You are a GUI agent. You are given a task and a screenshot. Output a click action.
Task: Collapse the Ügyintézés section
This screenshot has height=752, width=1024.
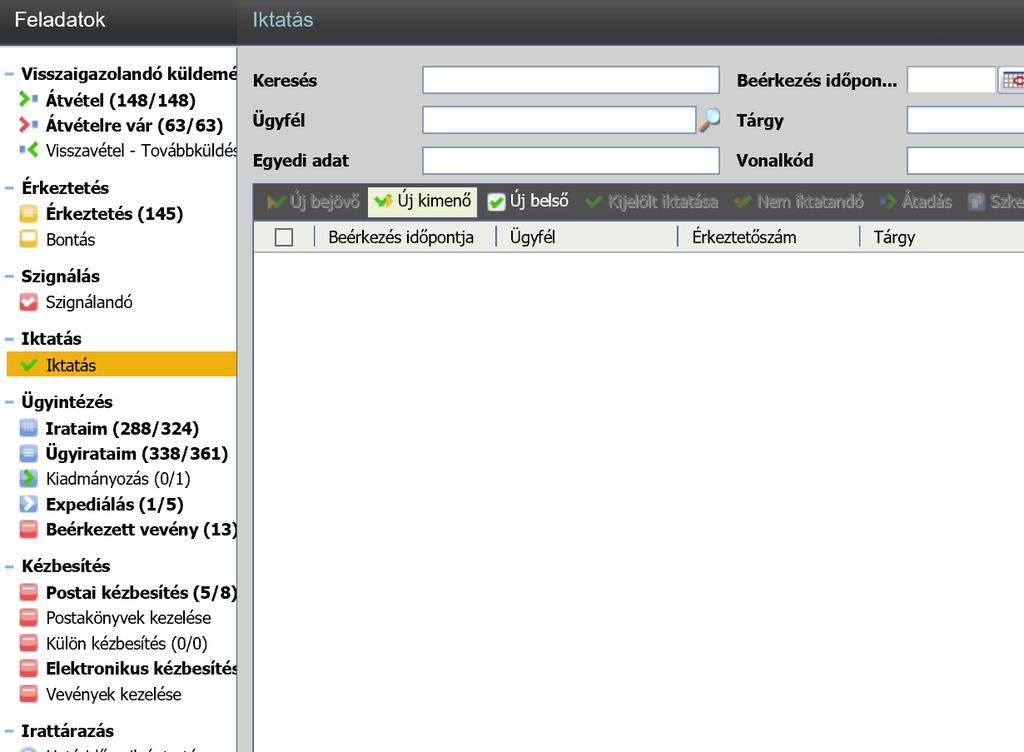[x=9, y=402]
